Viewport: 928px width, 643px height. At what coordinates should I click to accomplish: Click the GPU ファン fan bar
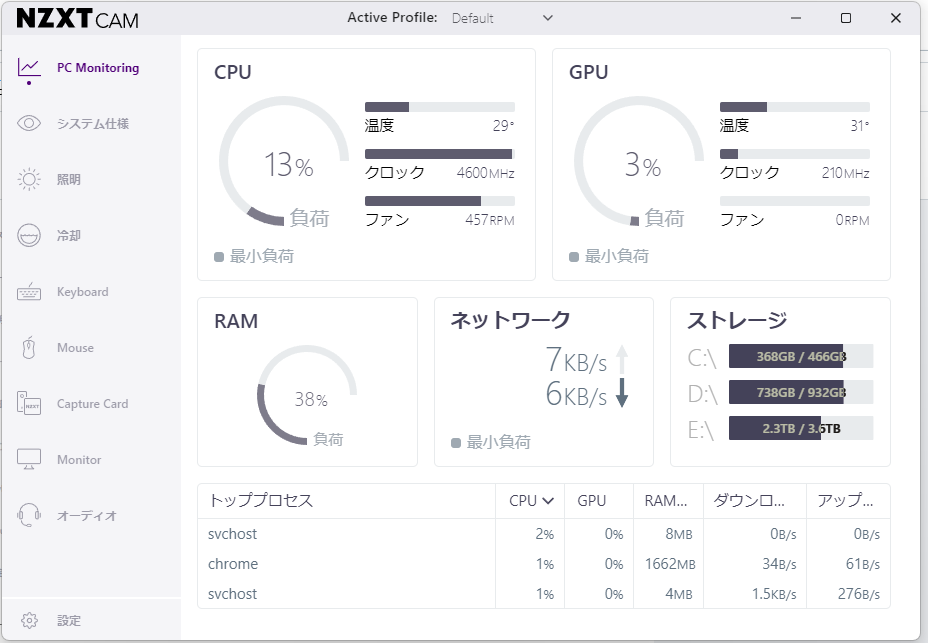pyautogui.click(x=795, y=201)
